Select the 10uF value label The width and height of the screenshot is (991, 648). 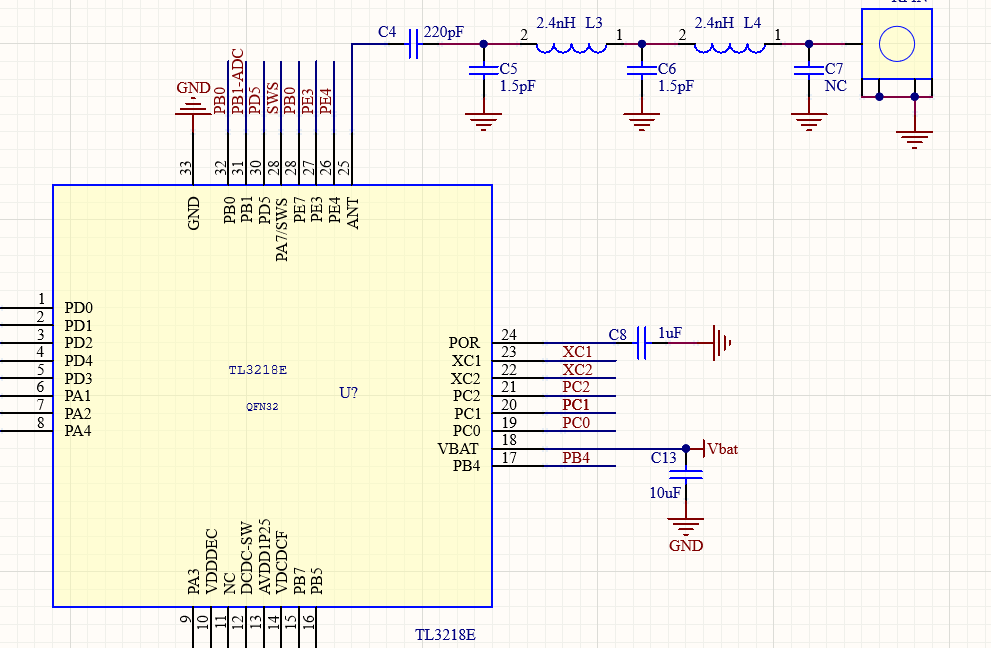pos(665,493)
